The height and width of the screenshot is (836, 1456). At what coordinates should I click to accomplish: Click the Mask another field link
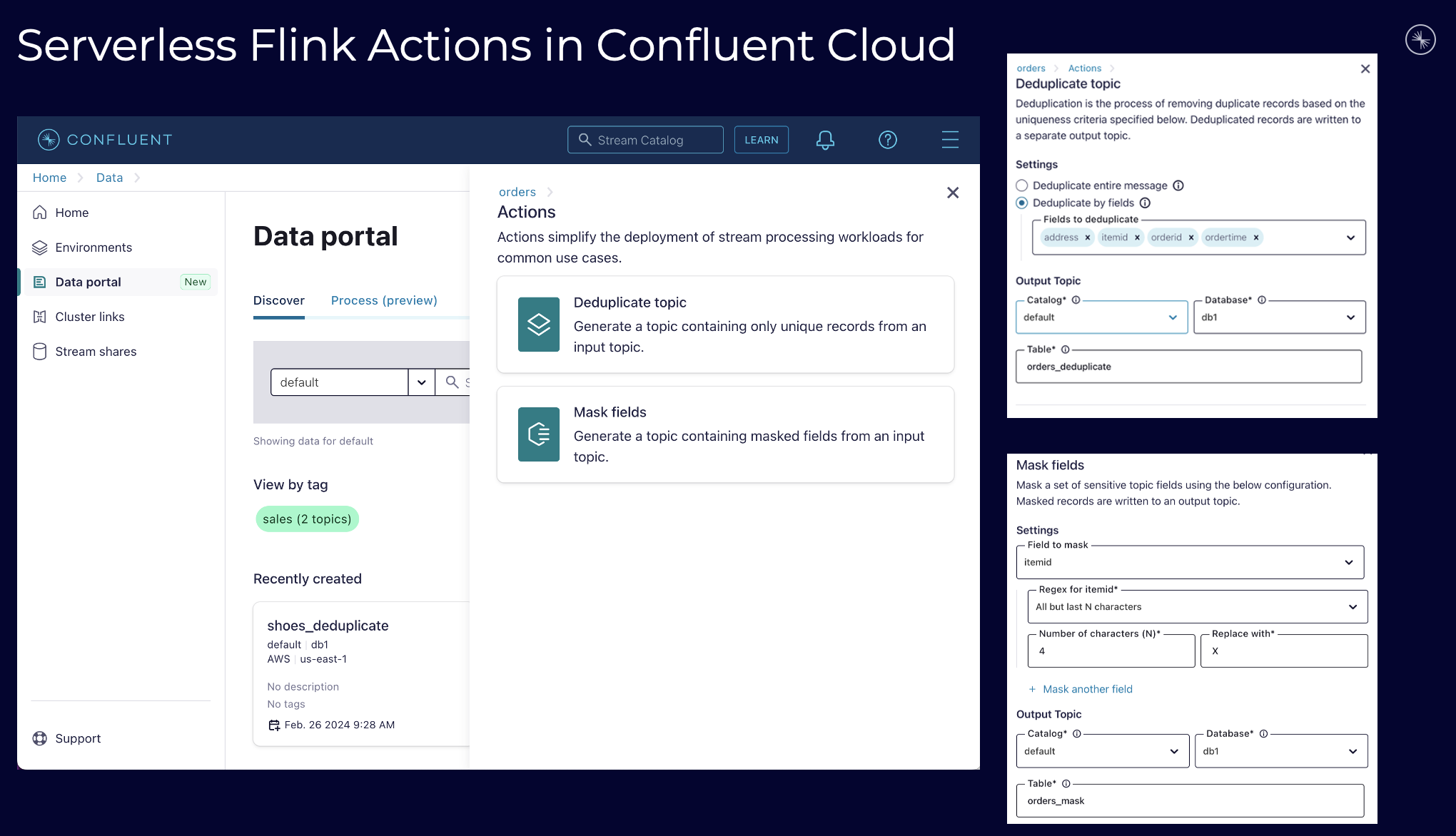coord(1086,689)
